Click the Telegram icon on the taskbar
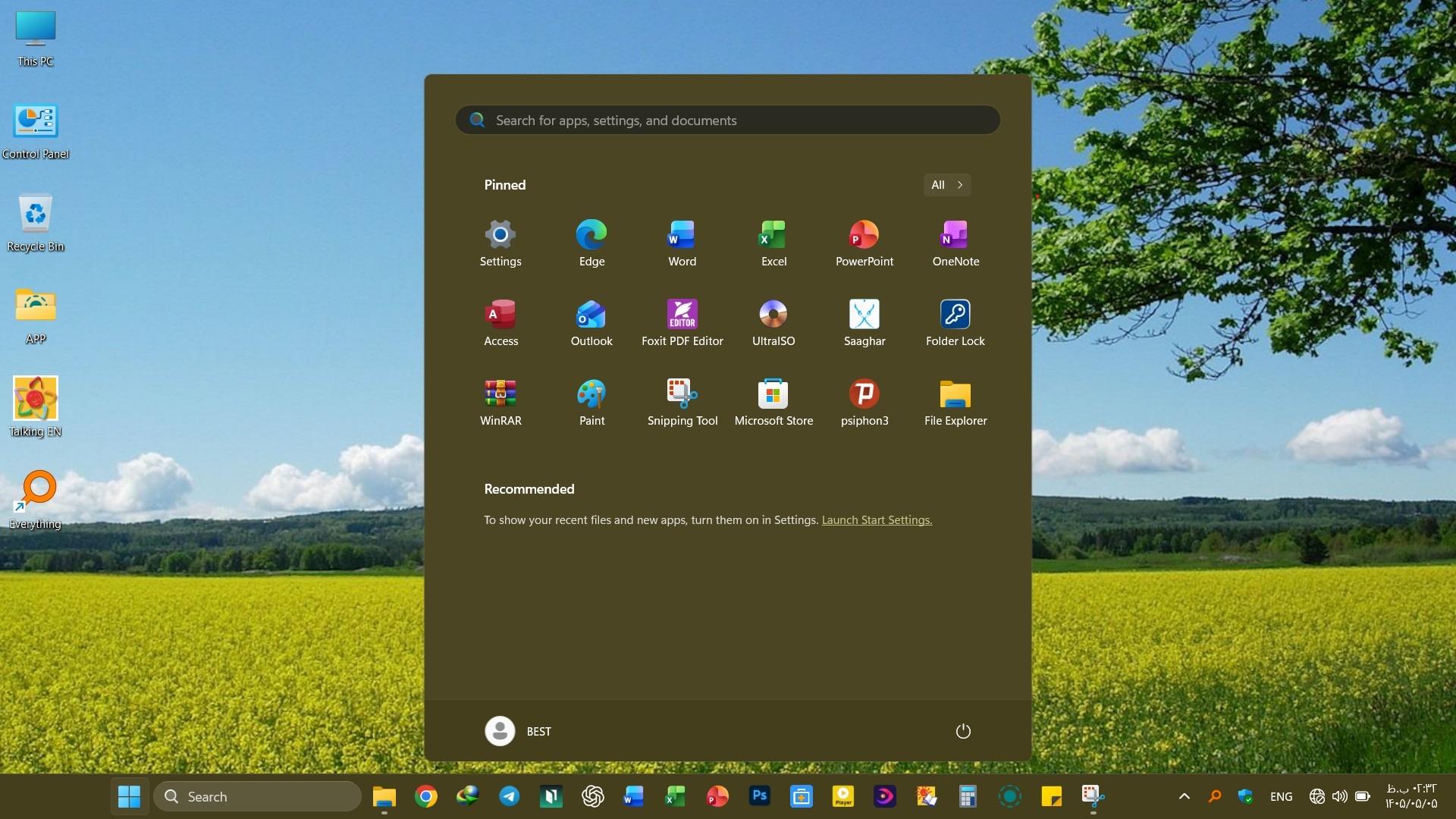 [510, 796]
